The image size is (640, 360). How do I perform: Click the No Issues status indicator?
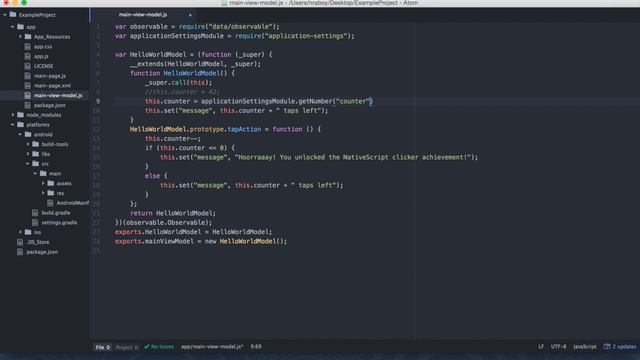[x=159, y=347]
